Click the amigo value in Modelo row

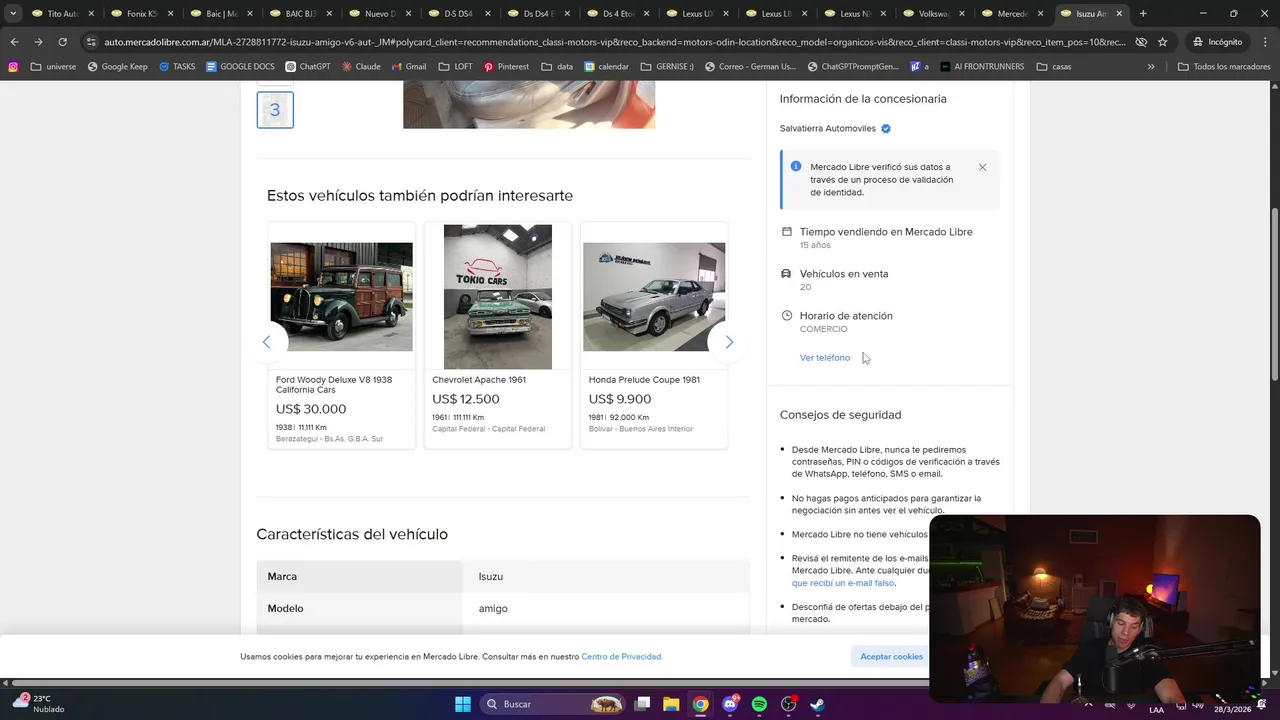(493, 609)
